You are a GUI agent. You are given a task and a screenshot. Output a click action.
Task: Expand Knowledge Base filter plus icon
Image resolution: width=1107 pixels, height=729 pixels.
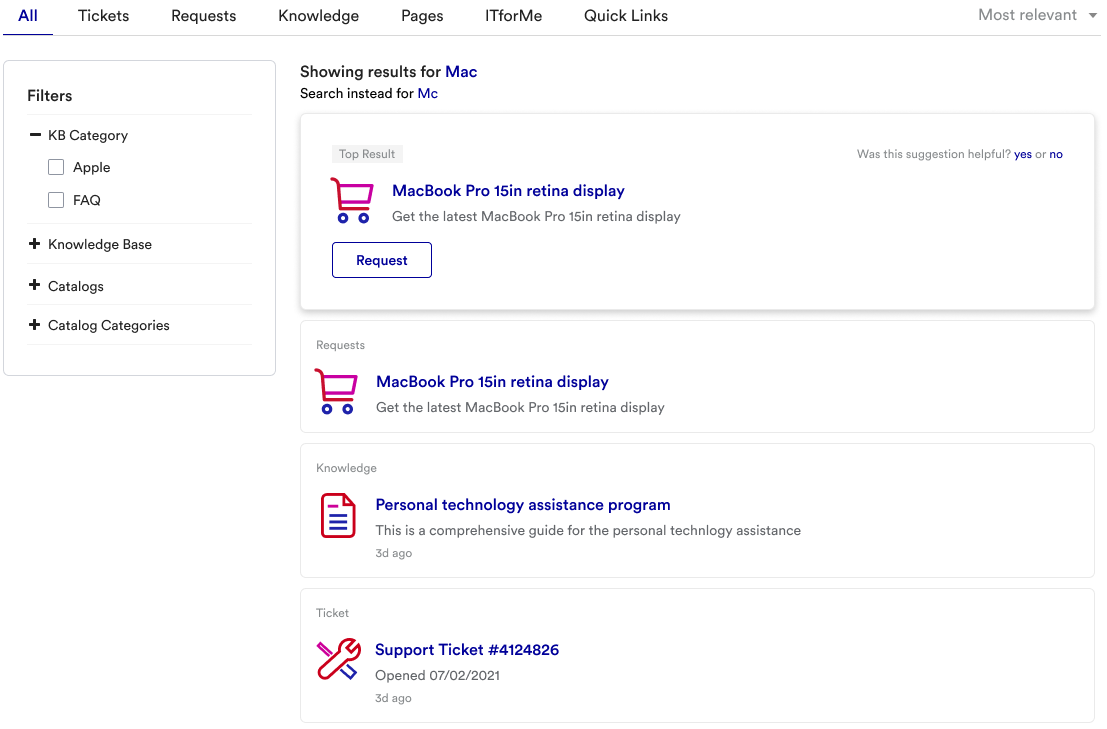35,243
